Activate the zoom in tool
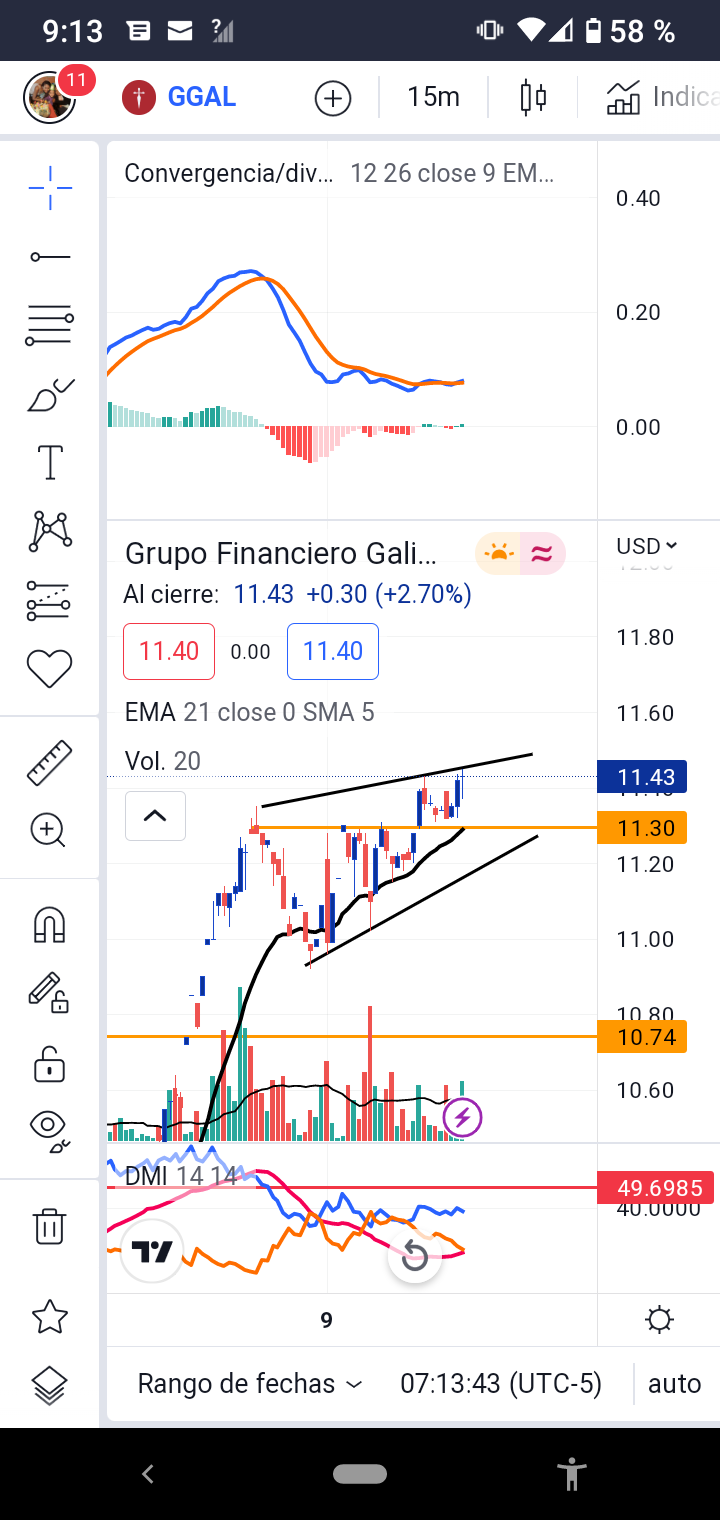 click(48, 830)
